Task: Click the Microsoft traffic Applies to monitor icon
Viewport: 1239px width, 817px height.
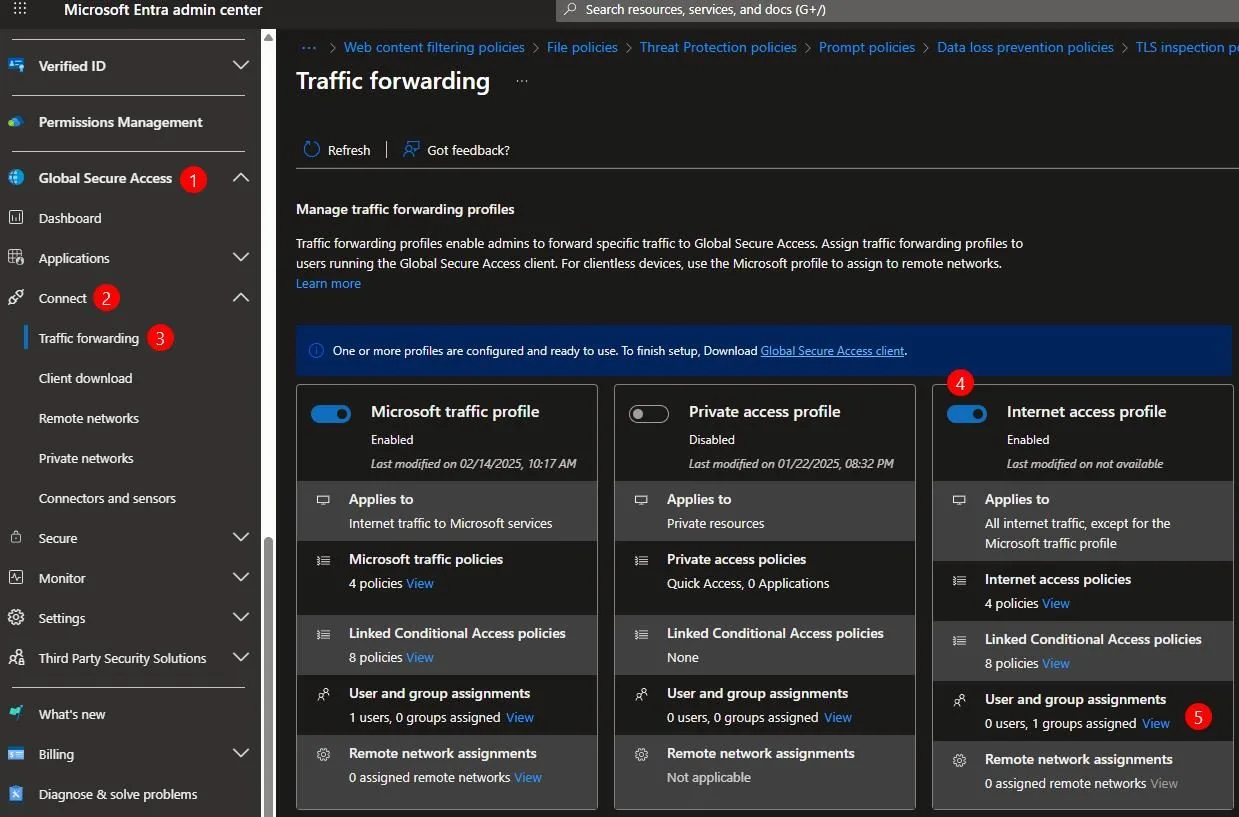Action: coord(323,500)
